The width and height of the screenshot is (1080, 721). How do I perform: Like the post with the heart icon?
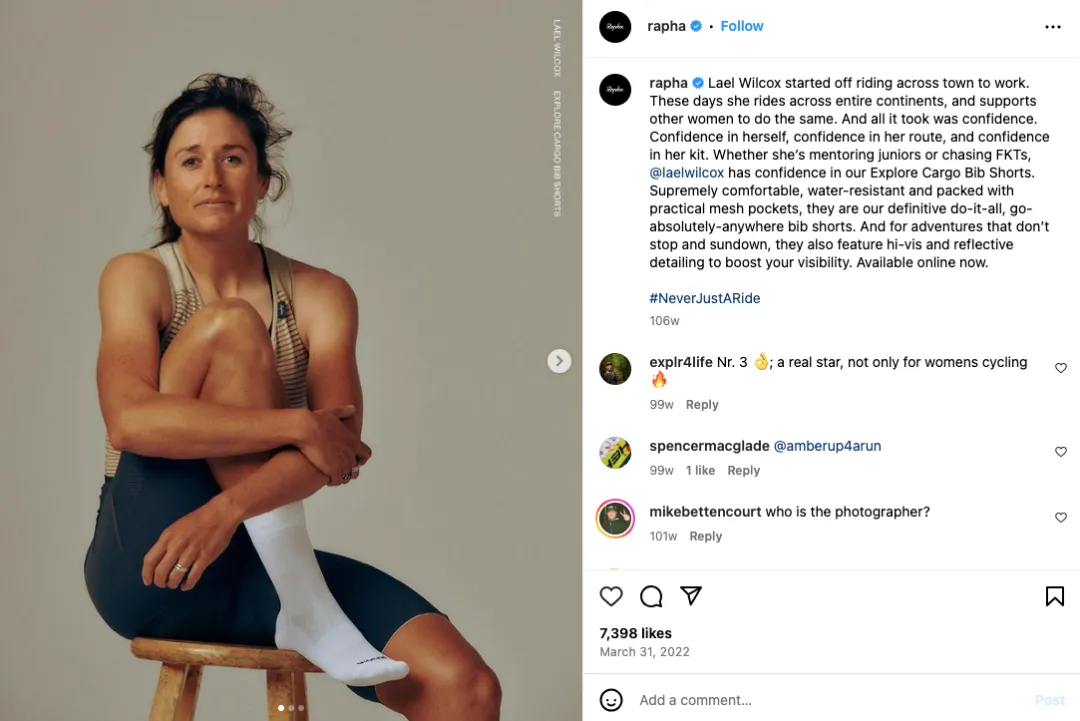pos(611,595)
